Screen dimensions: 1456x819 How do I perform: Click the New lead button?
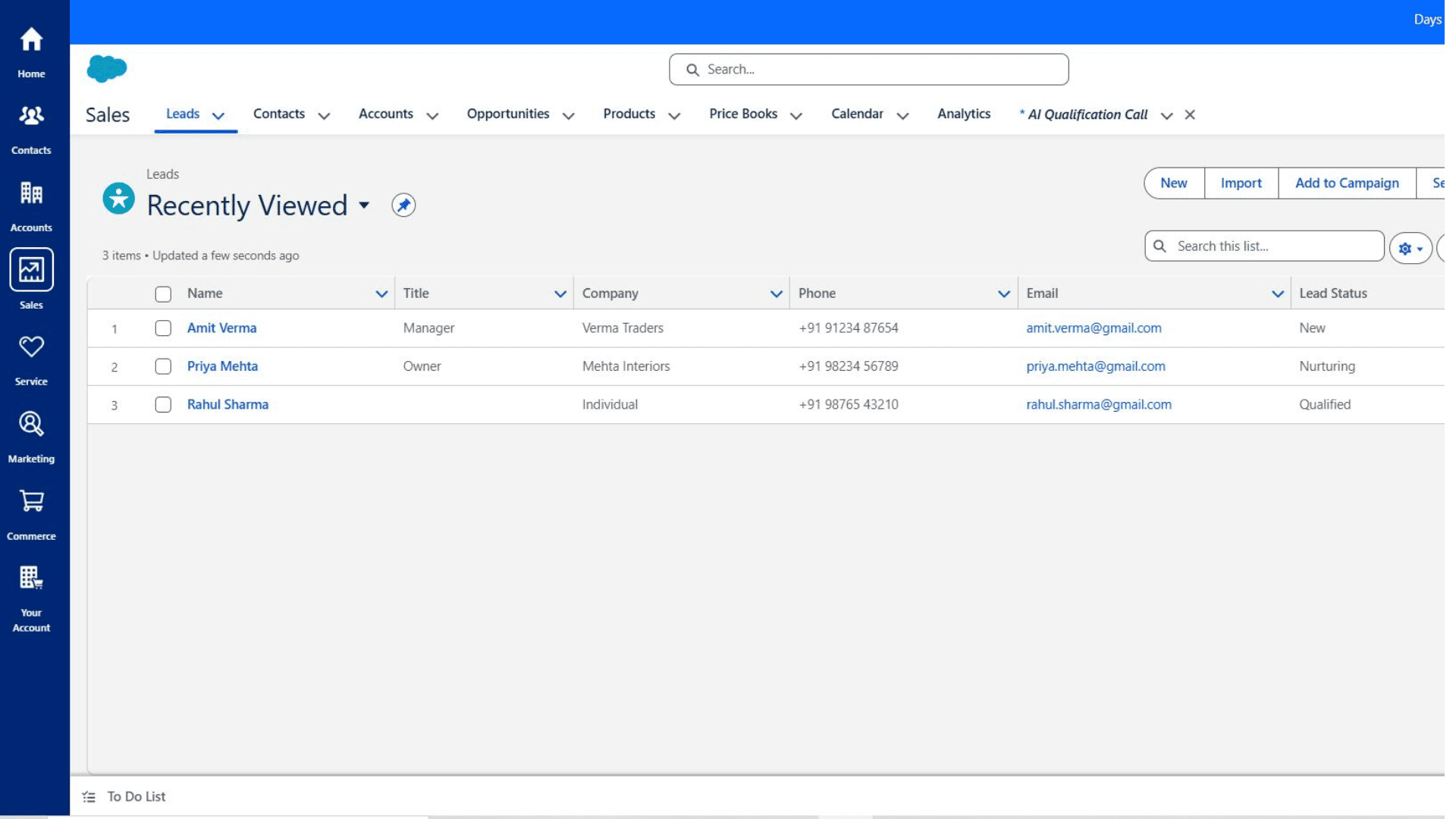1174,183
